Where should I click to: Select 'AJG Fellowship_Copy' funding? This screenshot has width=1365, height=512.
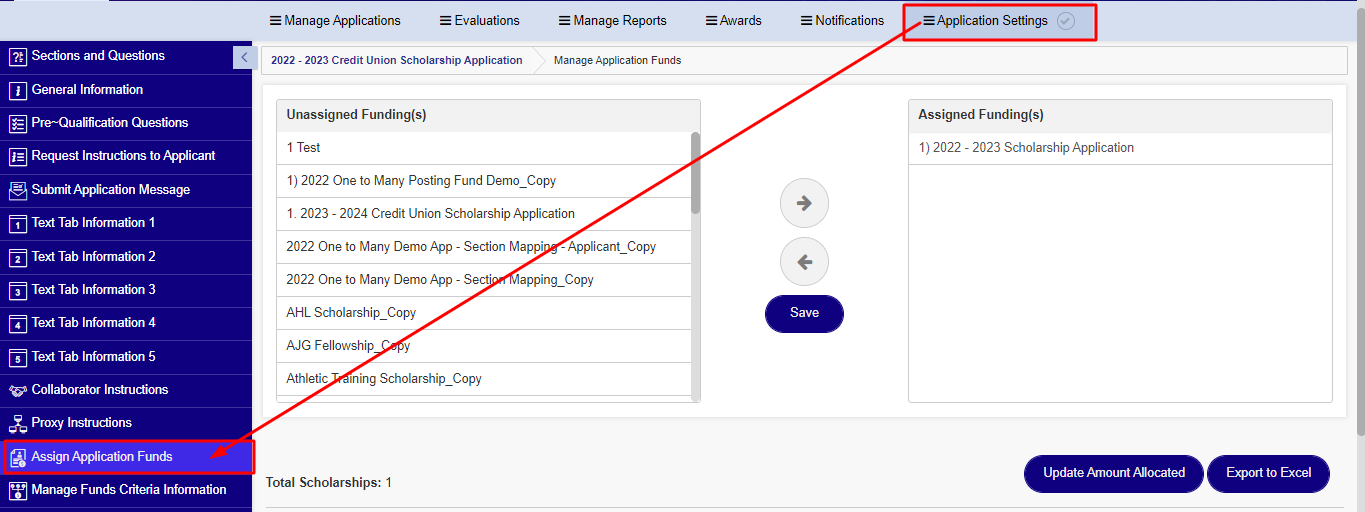484,346
